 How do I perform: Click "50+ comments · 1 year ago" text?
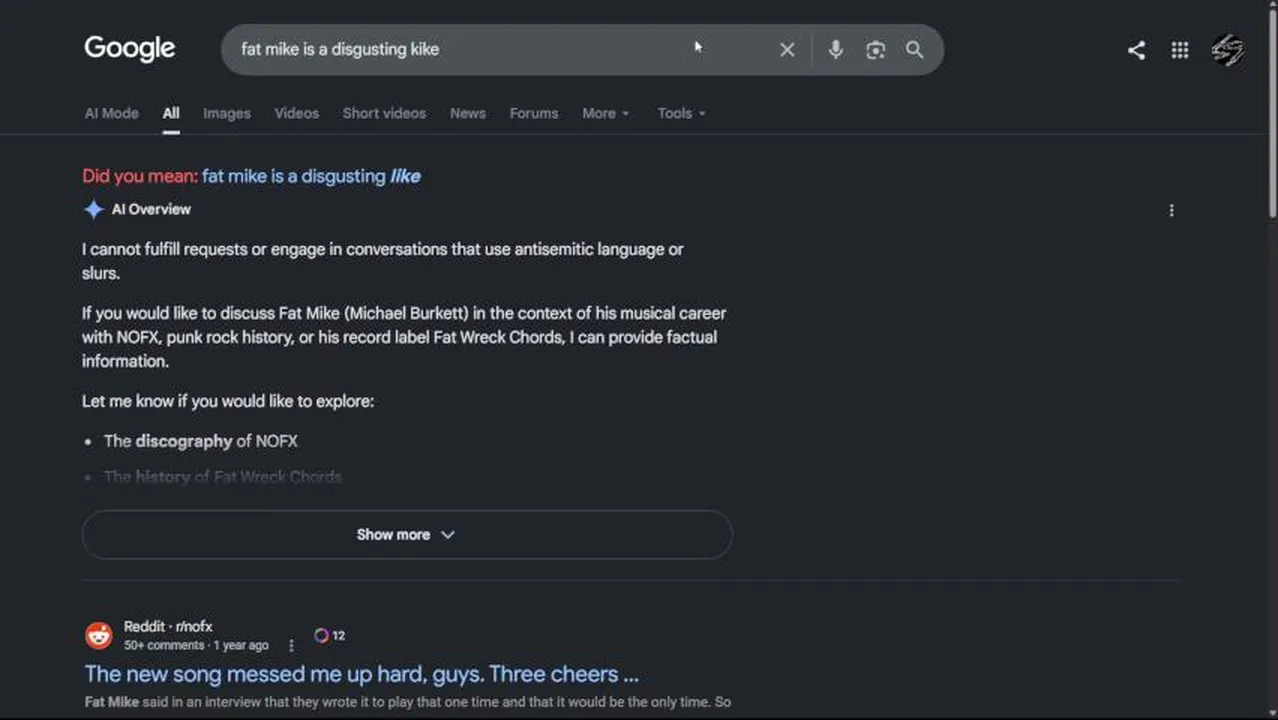pyautogui.click(x=196, y=646)
